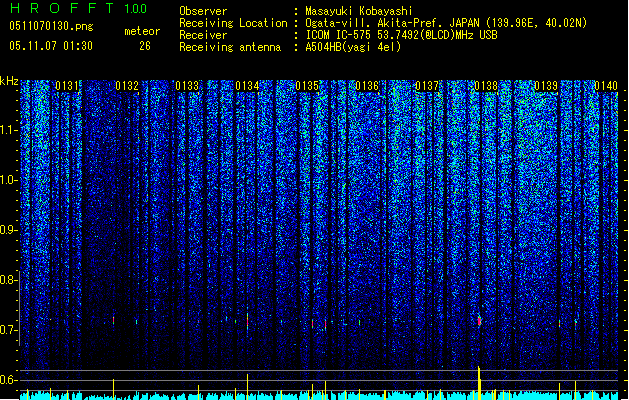Click the 0138 time marker

click(x=486, y=86)
